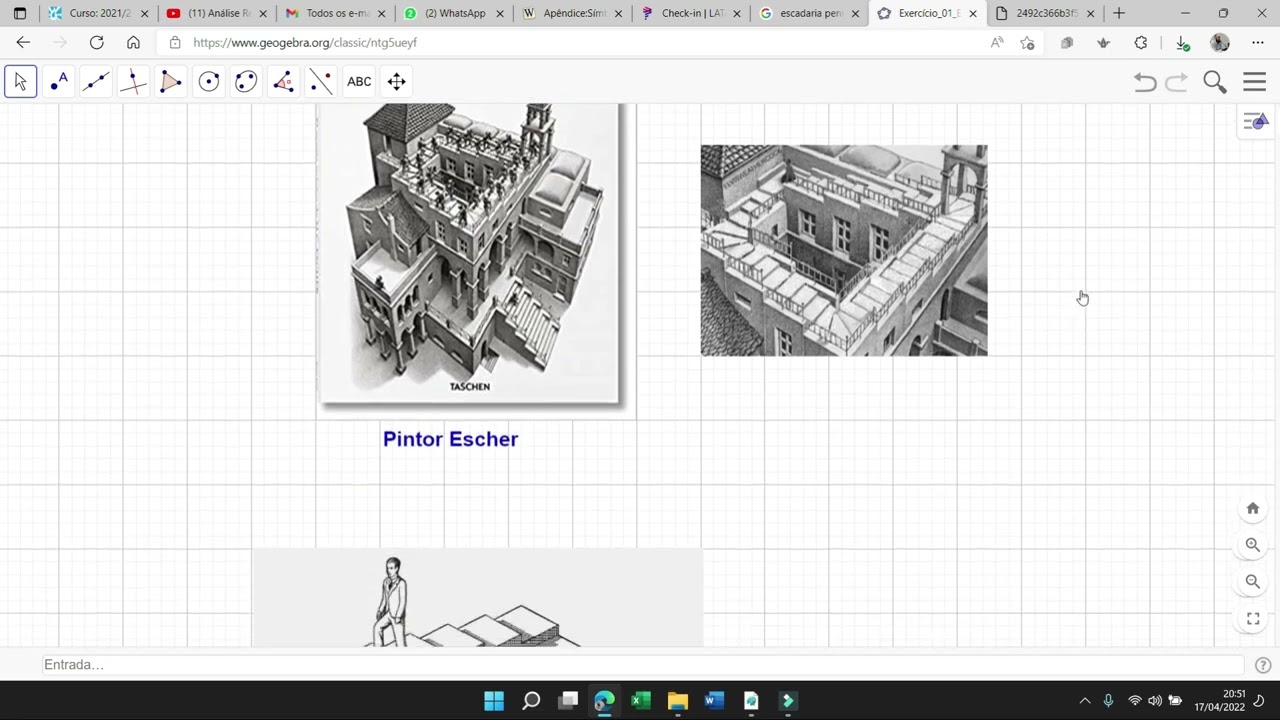Open the browser Collections icon
Viewport: 1280px width, 720px height.
click(1067, 43)
